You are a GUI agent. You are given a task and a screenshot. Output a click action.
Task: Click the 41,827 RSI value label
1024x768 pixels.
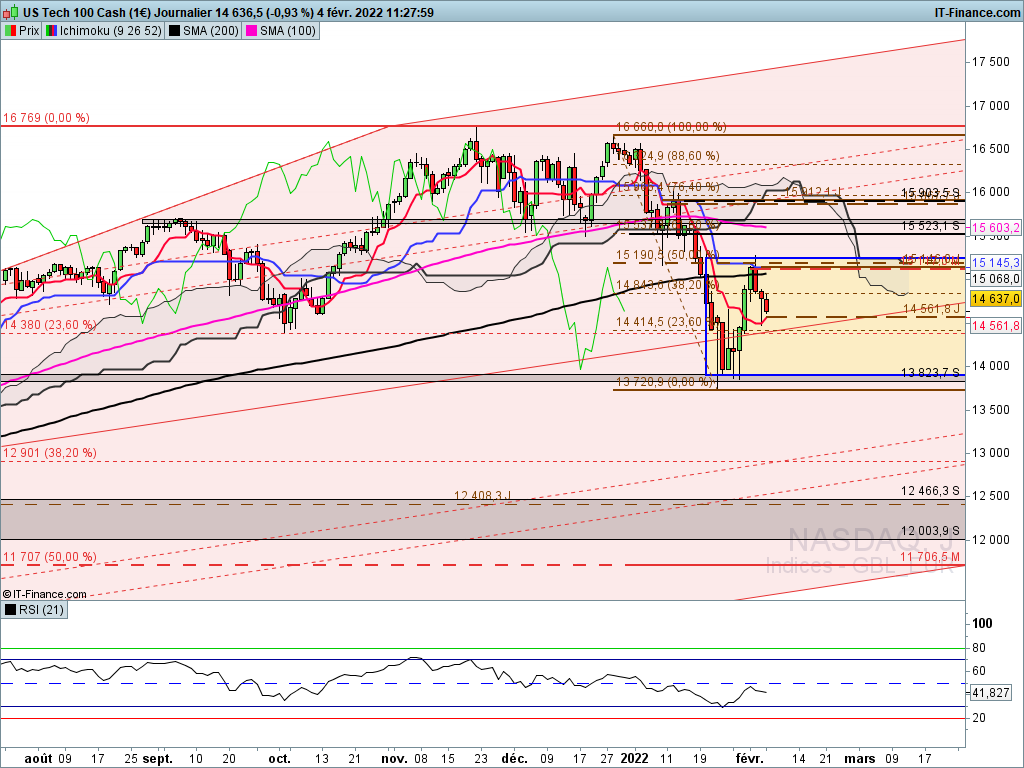pos(992,692)
